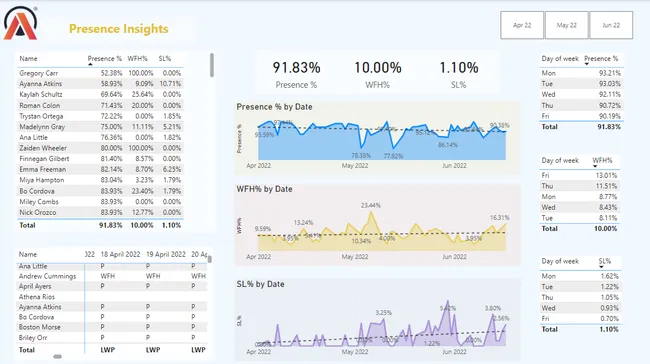Click the Presence % by Date chart title
Image resolution: width=650 pixels, height=364 pixels.
click(x=274, y=107)
